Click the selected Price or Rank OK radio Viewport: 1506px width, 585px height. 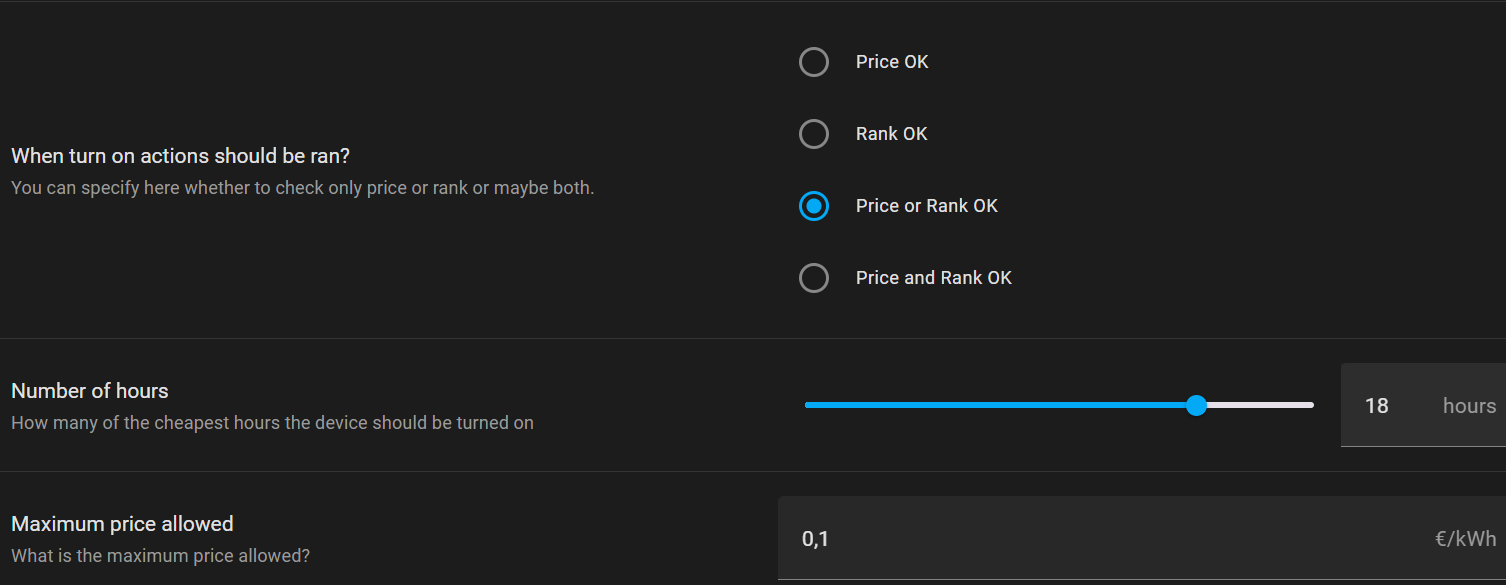pos(814,206)
